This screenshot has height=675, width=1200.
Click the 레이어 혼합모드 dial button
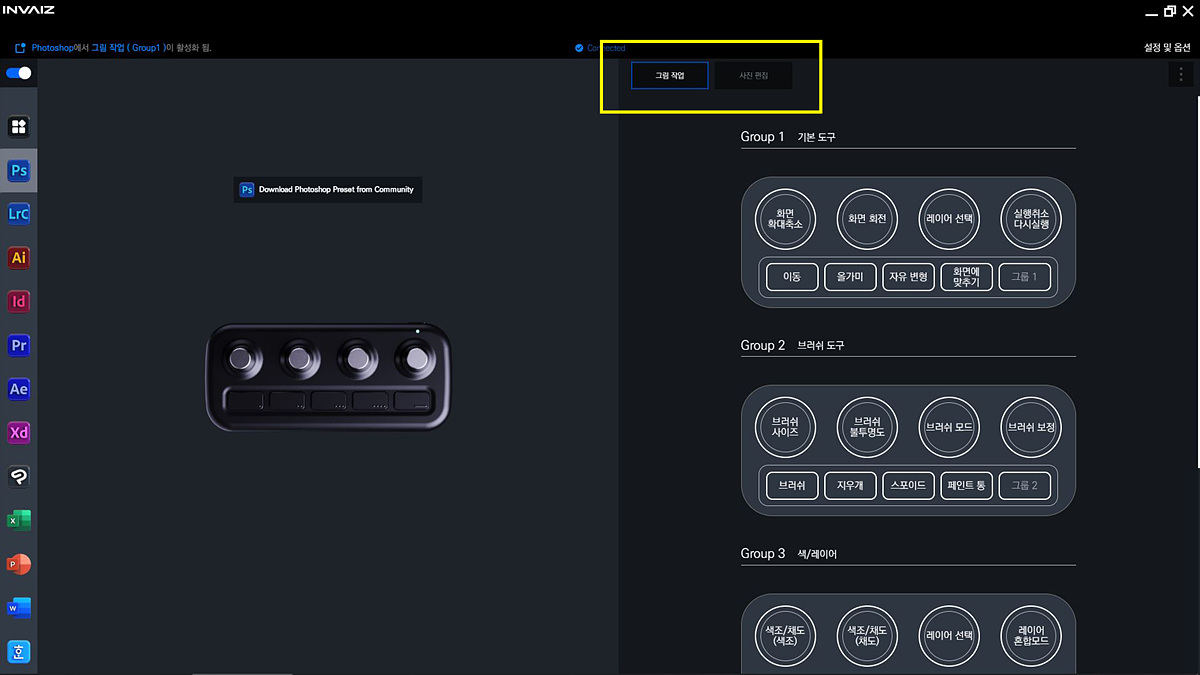pos(1031,636)
